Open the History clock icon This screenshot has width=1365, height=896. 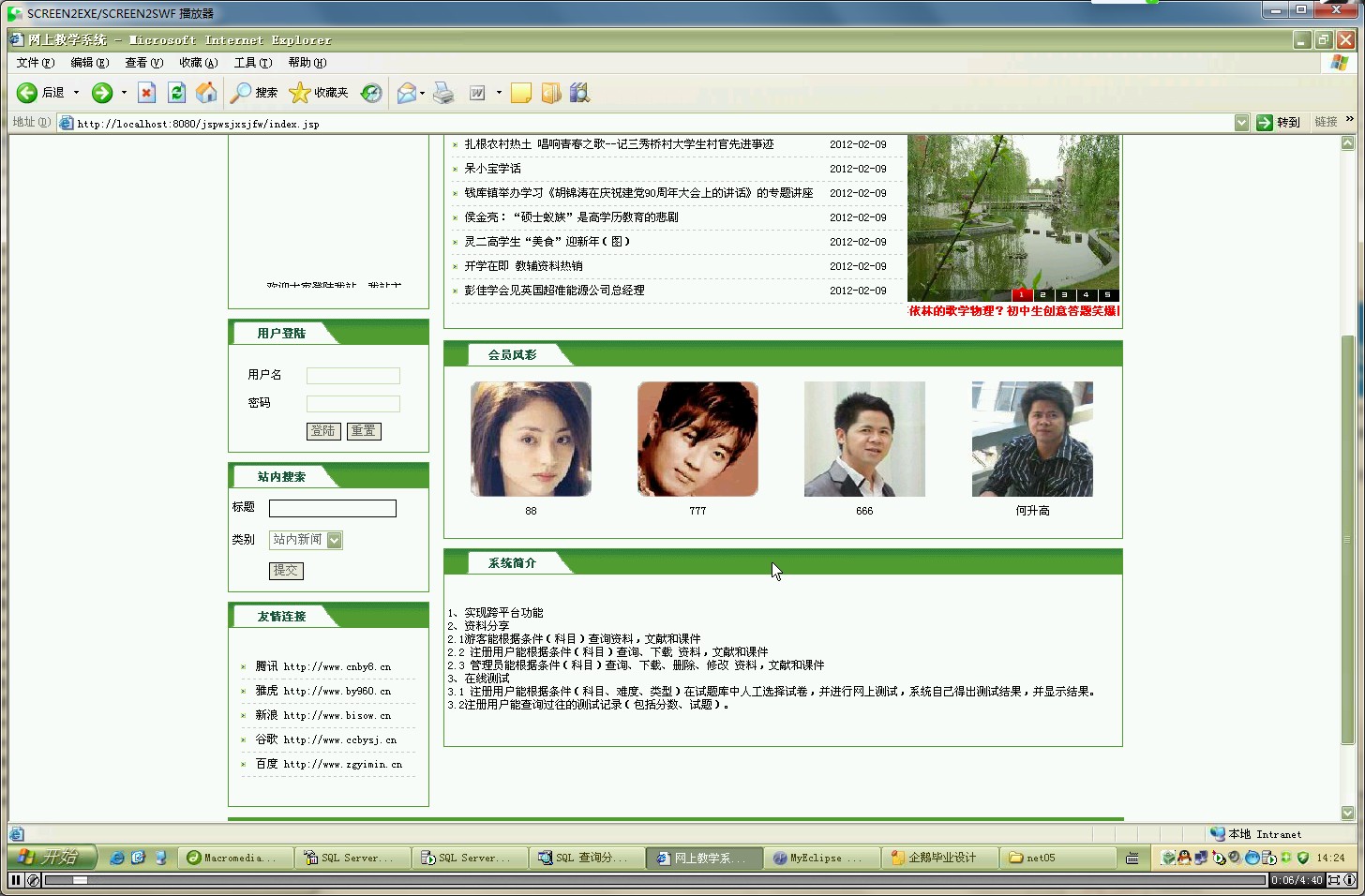pyautogui.click(x=372, y=93)
